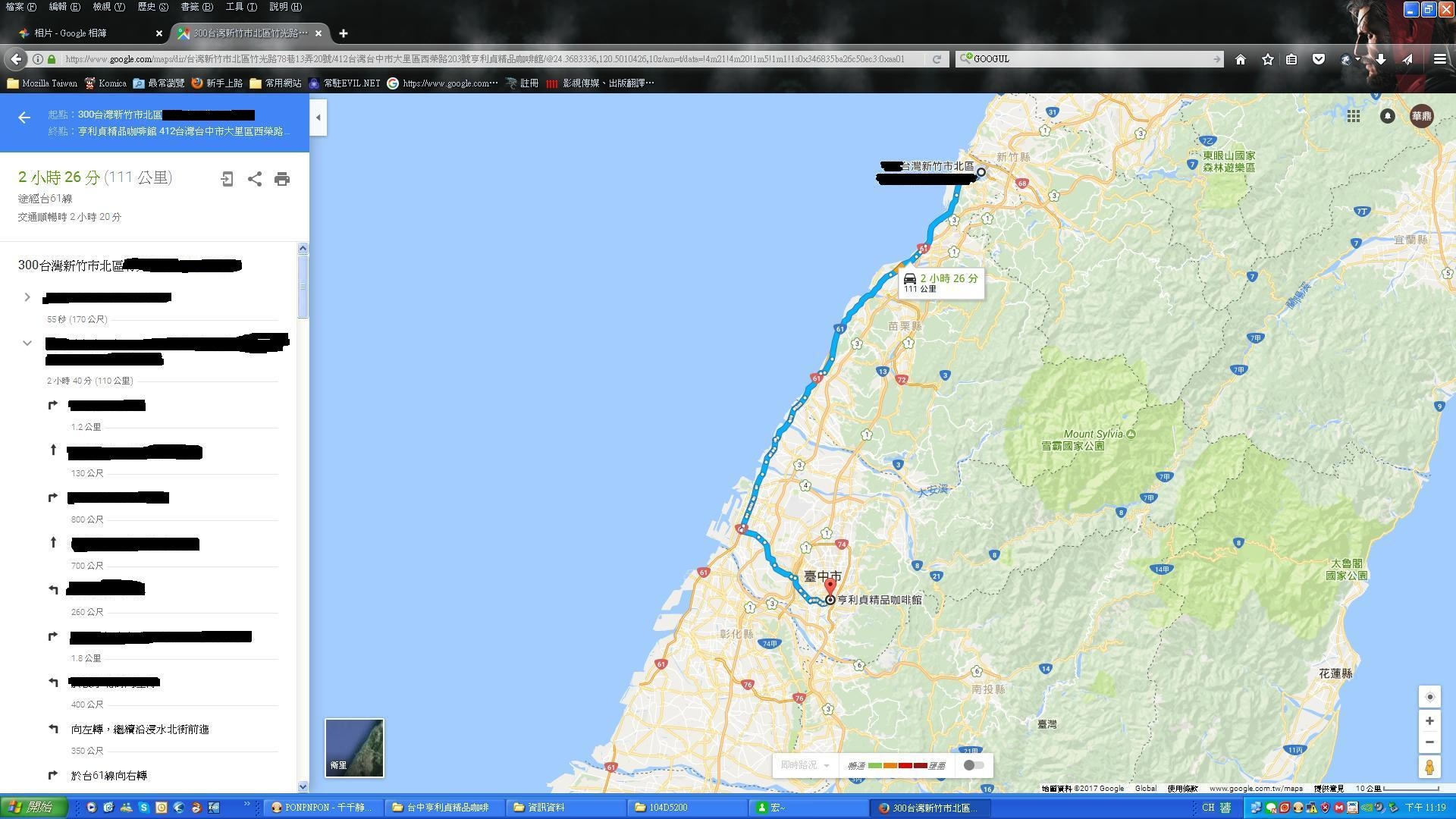Zoom in on the map

pos(1429,721)
